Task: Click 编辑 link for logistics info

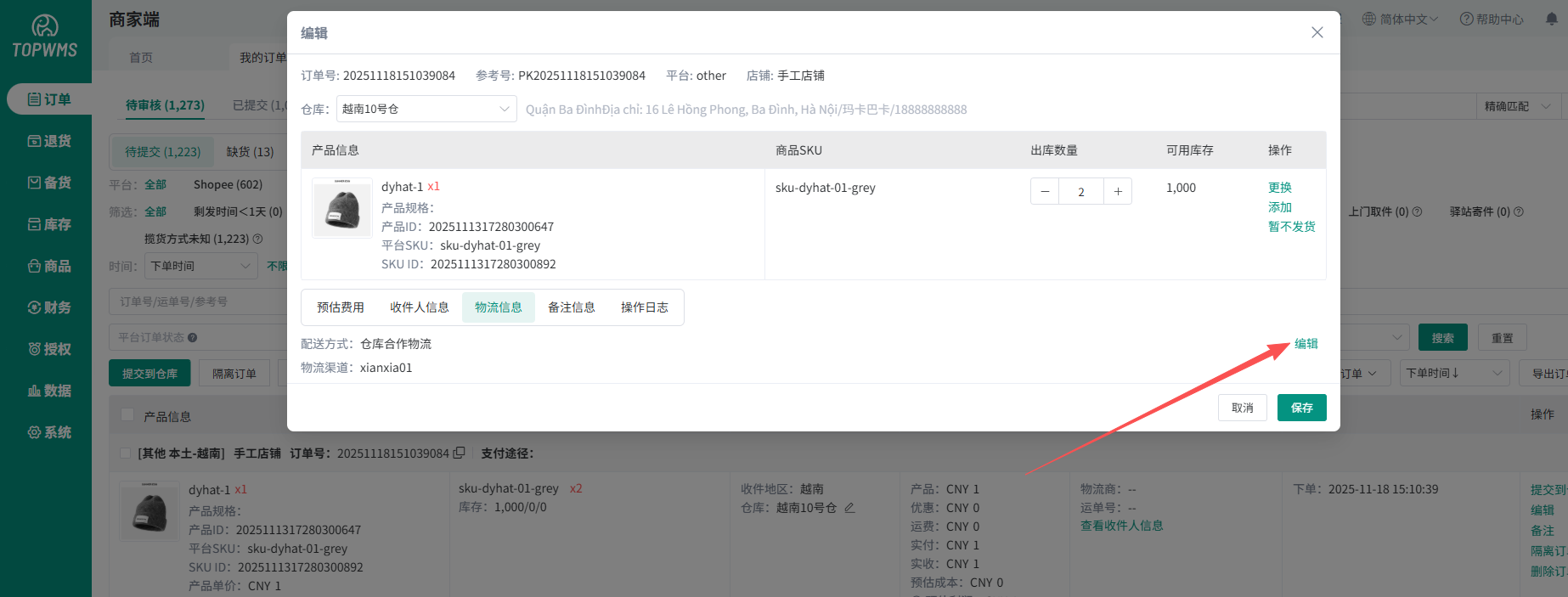Action: click(x=1306, y=344)
